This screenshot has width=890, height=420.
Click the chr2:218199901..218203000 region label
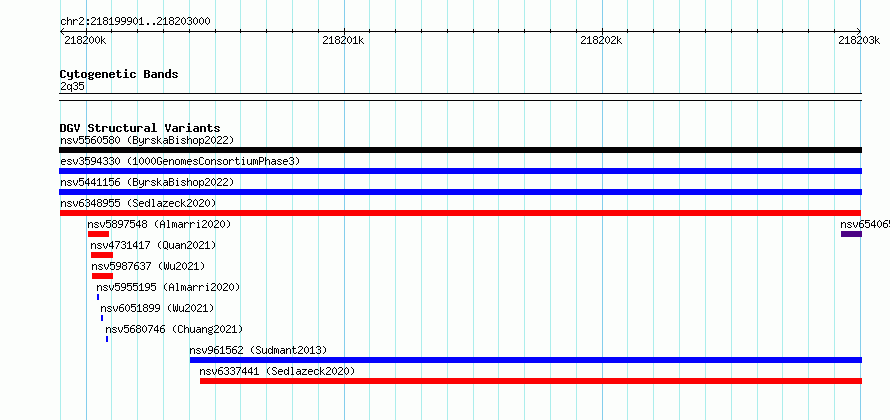coord(135,22)
